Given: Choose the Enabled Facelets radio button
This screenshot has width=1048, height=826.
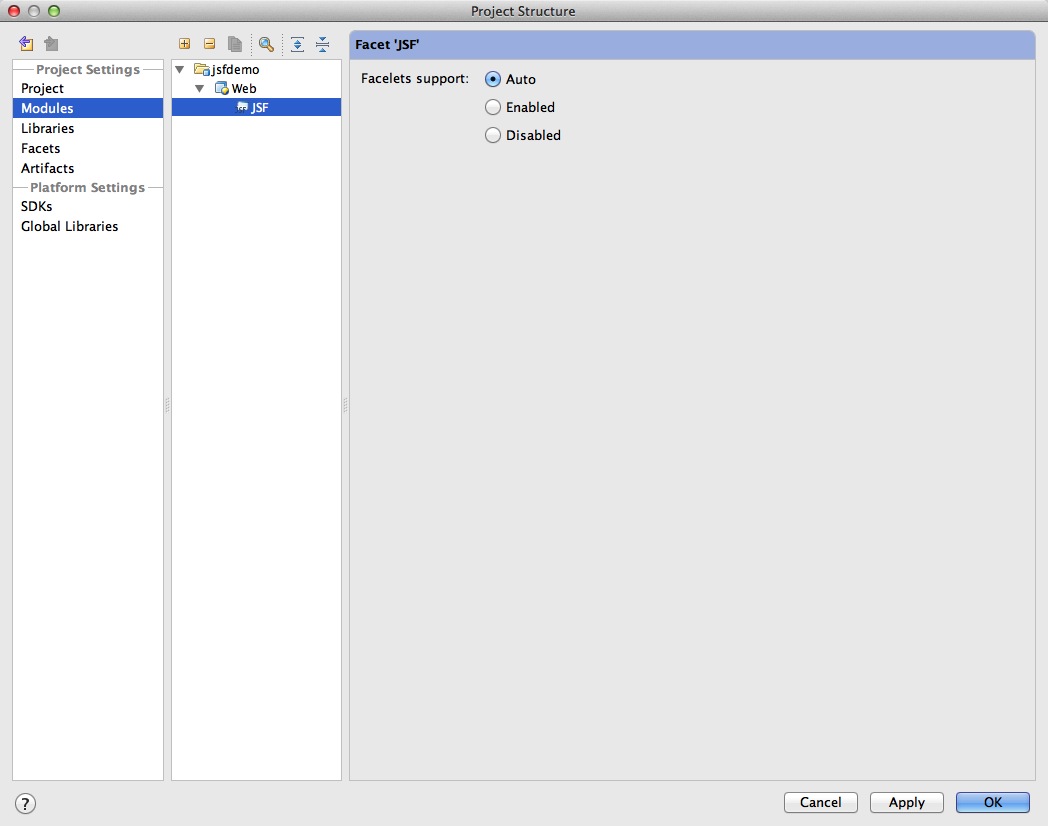Looking at the screenshot, I should (492, 107).
